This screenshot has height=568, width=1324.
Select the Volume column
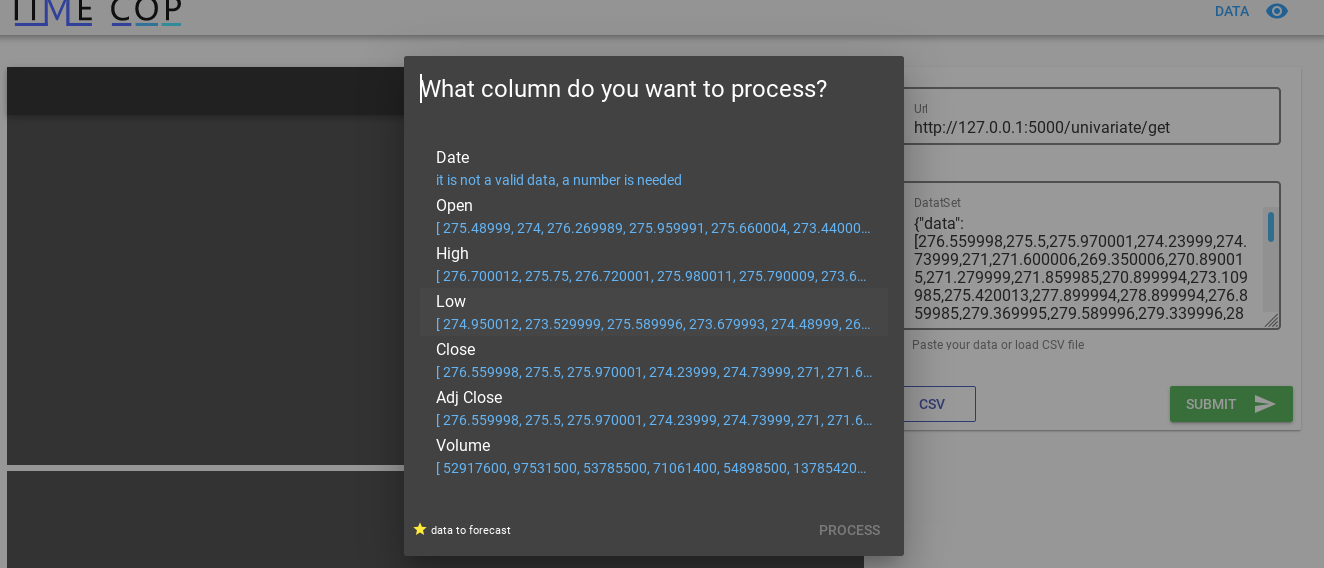pyautogui.click(x=463, y=446)
